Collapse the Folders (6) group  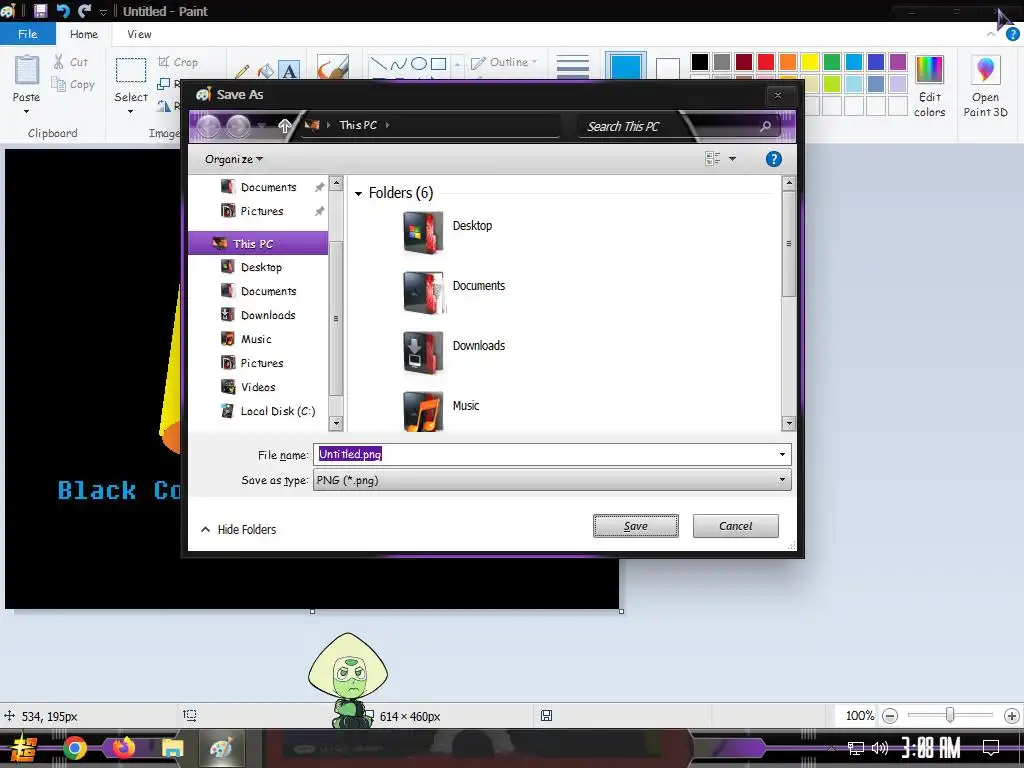[358, 194]
